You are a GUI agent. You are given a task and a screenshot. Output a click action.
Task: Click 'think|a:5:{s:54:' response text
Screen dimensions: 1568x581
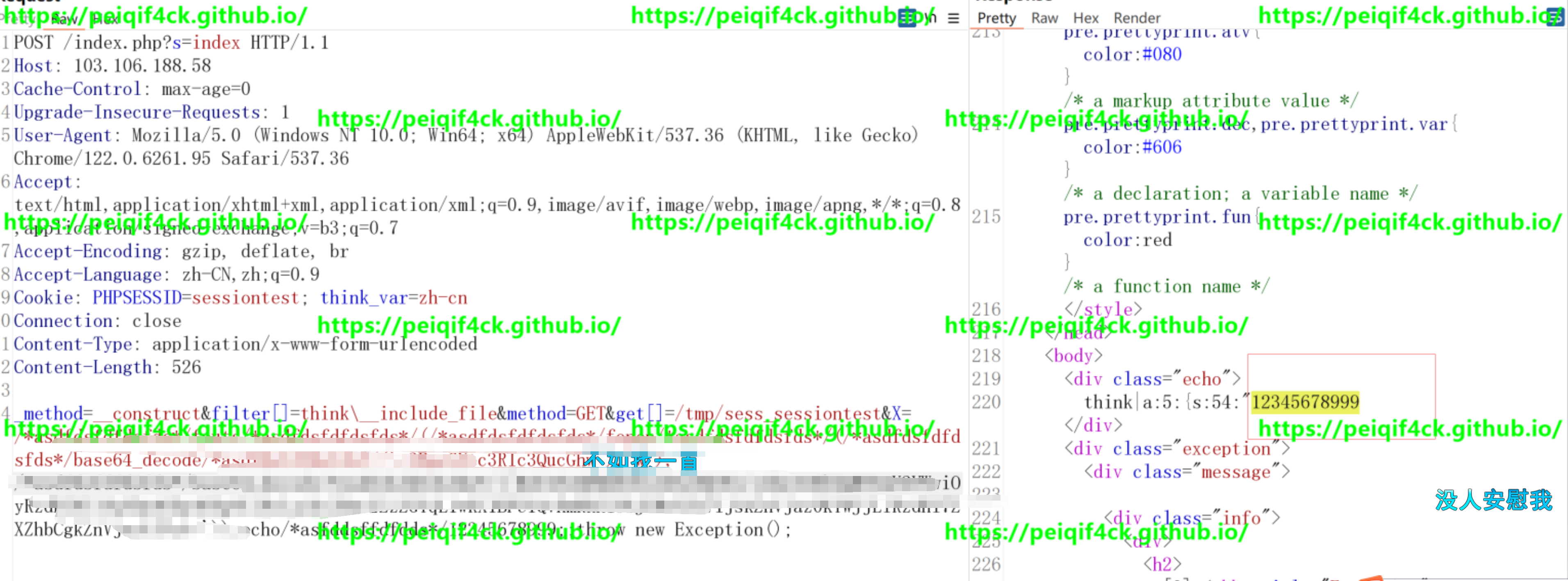click(x=1166, y=402)
